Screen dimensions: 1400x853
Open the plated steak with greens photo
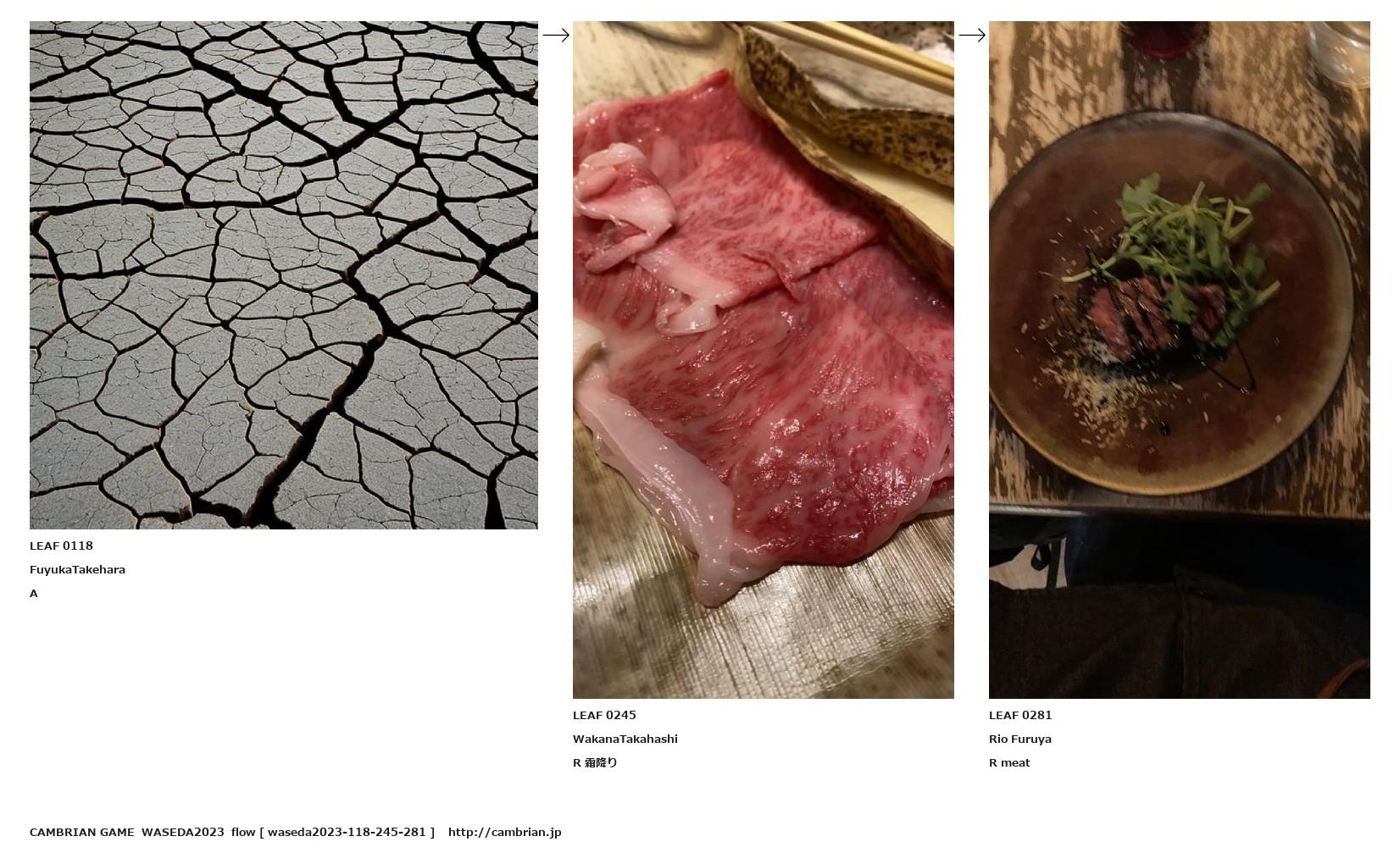pyautogui.click(x=1180, y=360)
